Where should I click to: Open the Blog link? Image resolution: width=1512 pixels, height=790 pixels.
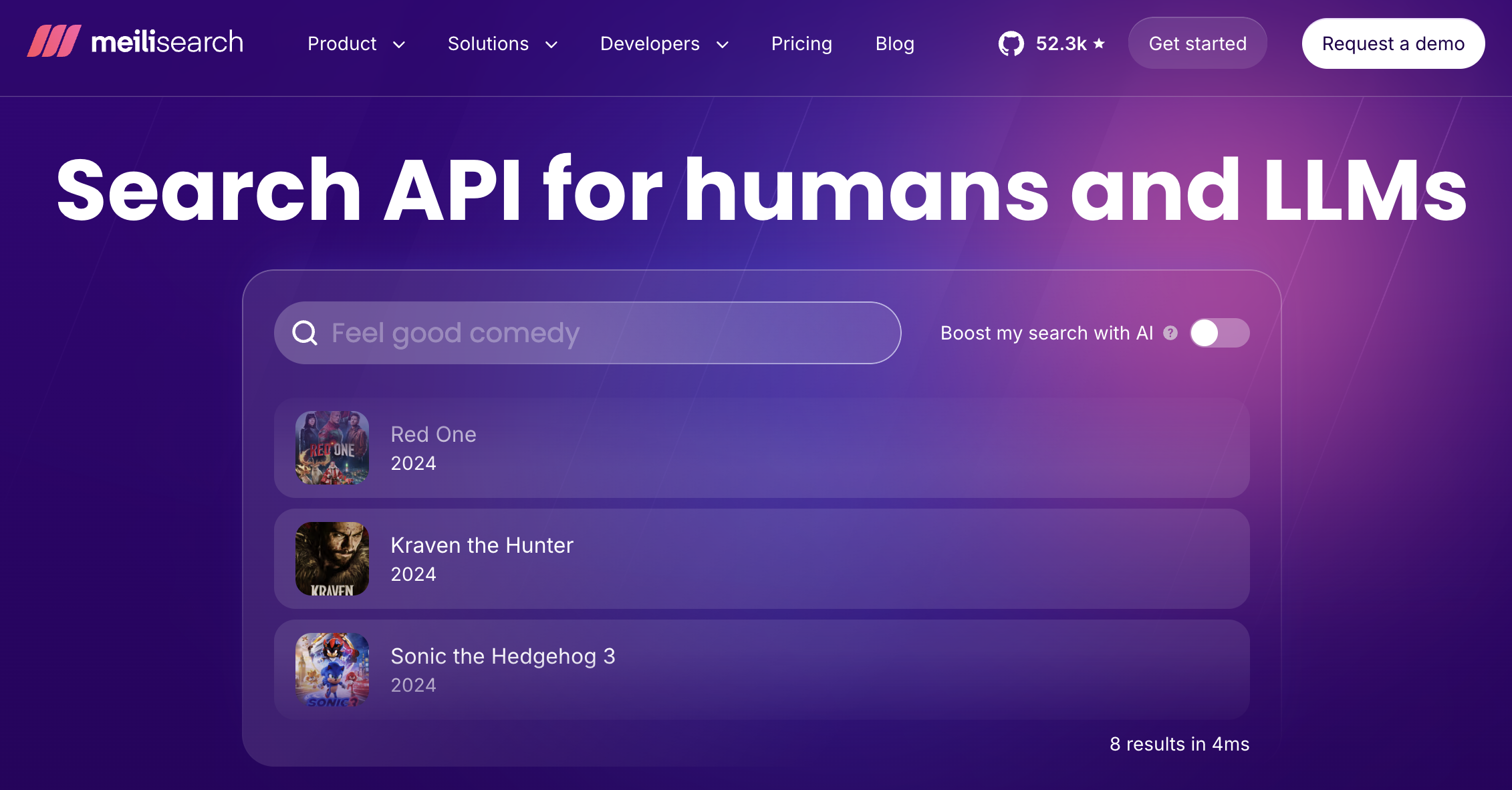[x=894, y=44]
